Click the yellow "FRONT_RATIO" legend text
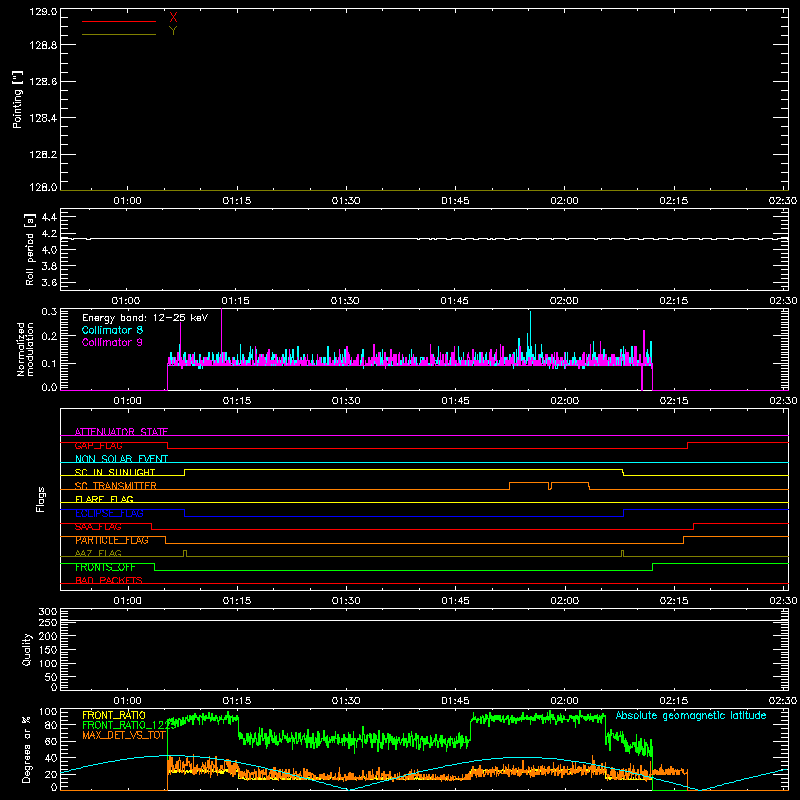 114,715
